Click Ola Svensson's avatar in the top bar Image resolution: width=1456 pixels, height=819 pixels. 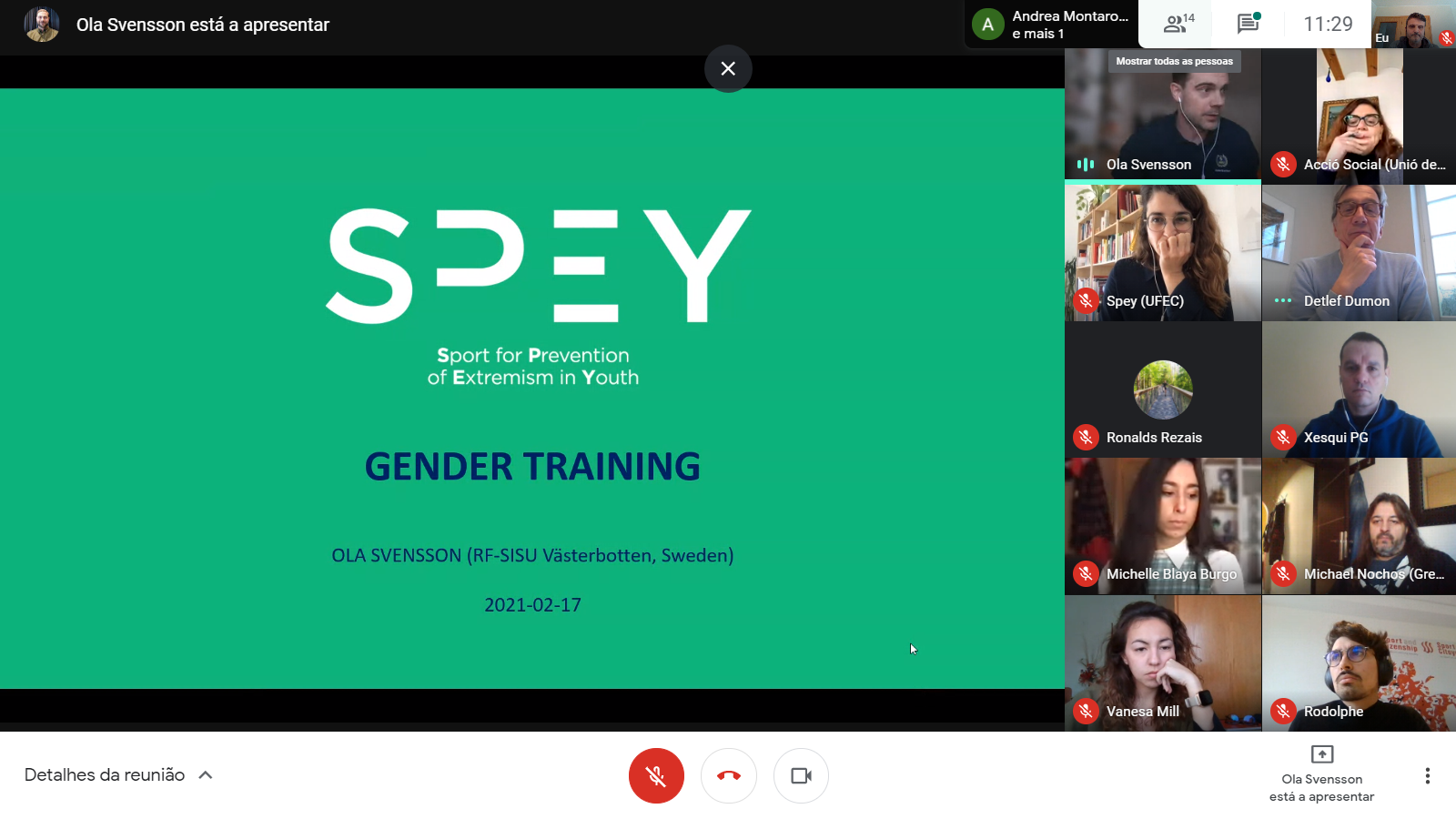click(x=42, y=25)
